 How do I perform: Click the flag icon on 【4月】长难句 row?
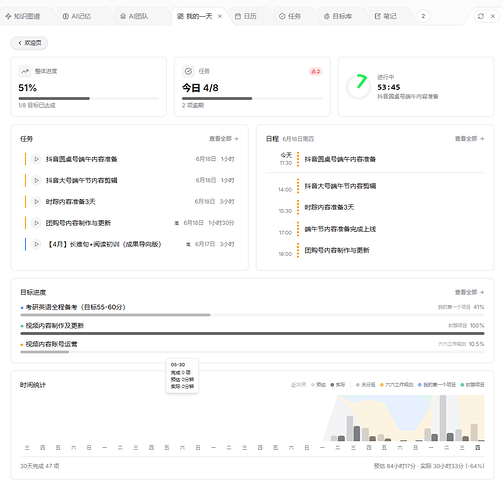point(188,244)
